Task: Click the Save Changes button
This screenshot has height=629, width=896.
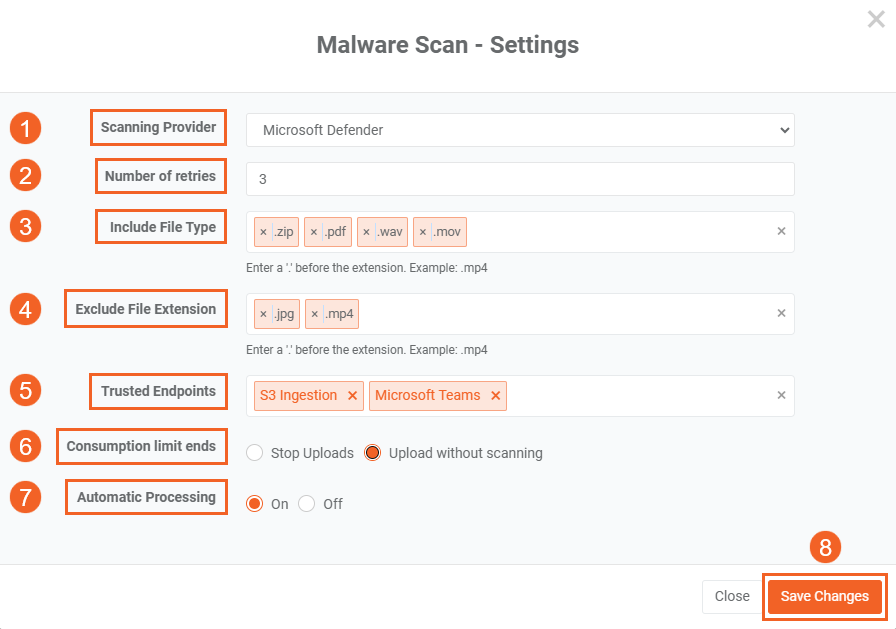Action: coord(824,596)
